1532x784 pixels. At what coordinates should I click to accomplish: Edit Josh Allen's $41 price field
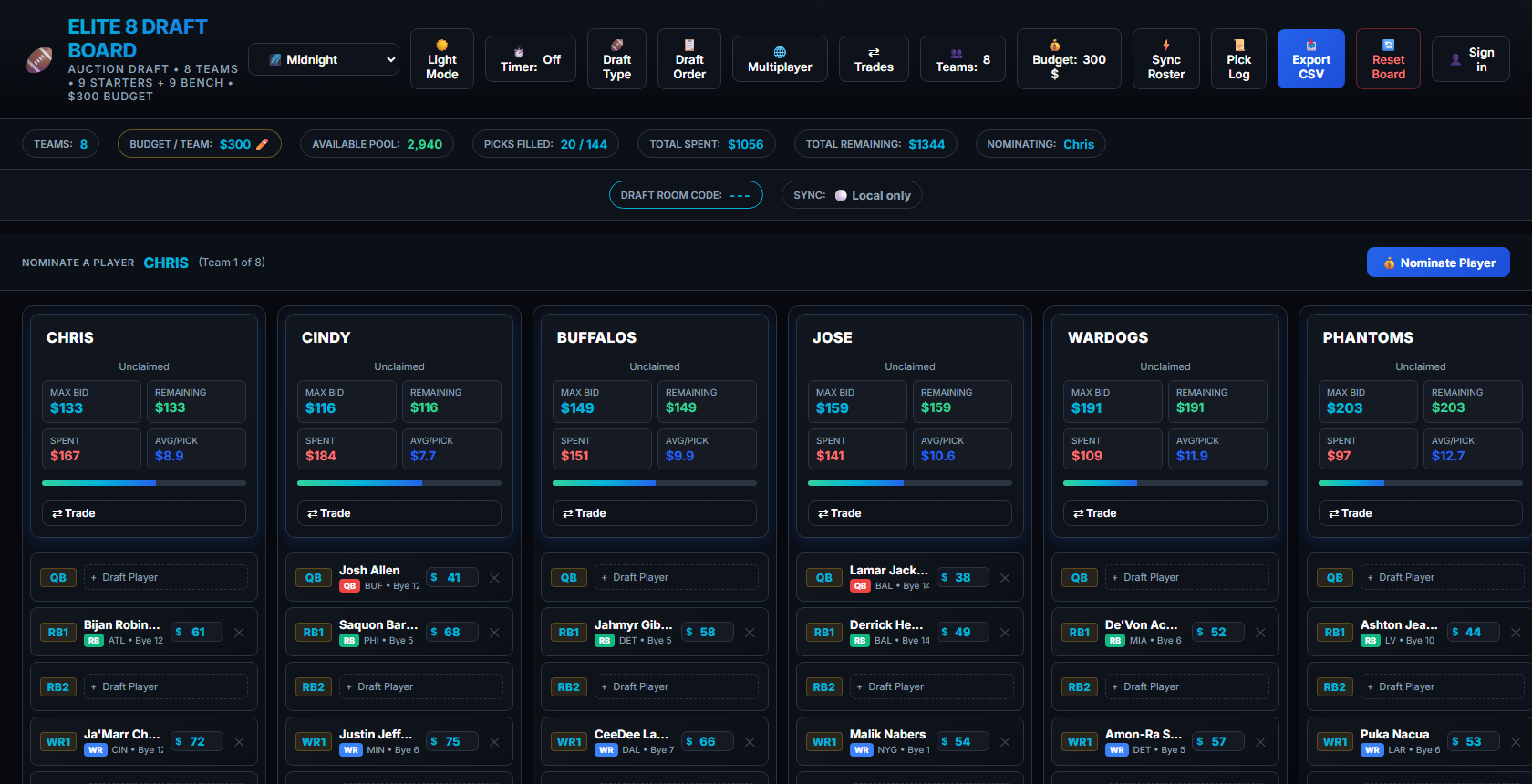(x=451, y=578)
